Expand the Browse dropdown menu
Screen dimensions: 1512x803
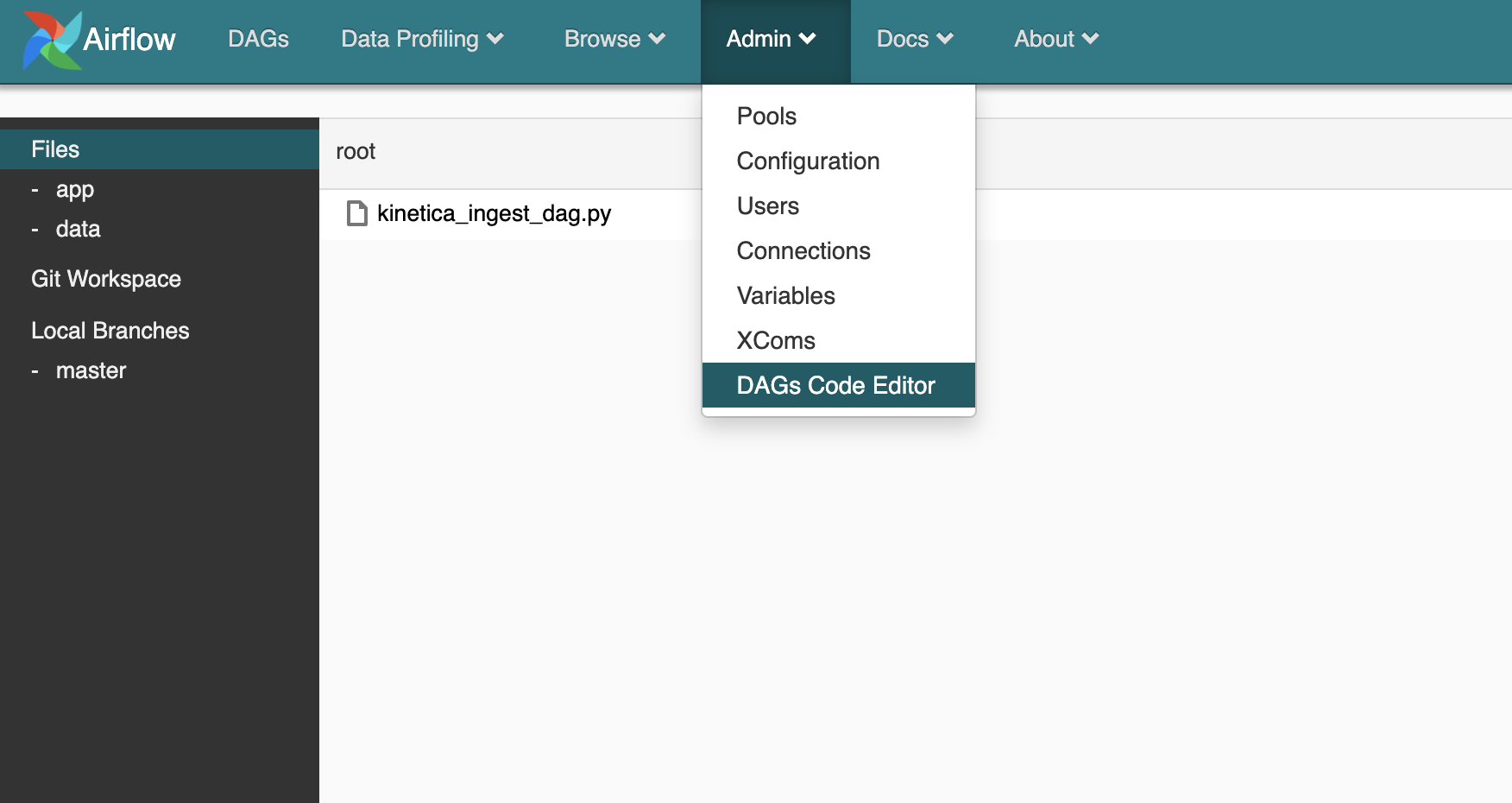point(614,39)
